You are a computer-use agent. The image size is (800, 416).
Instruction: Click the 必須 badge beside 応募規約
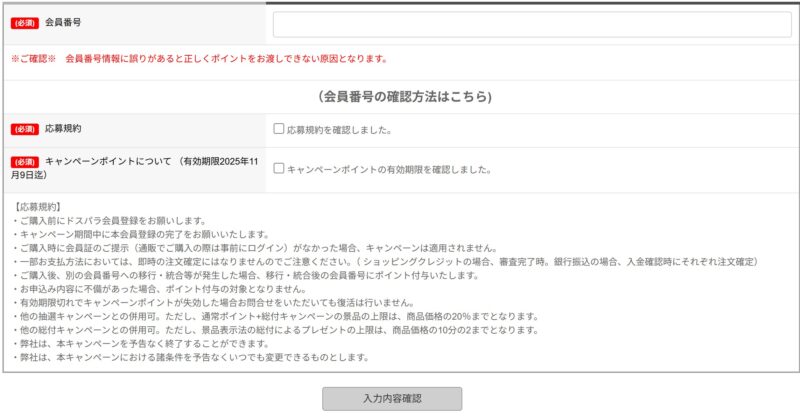[25, 129]
